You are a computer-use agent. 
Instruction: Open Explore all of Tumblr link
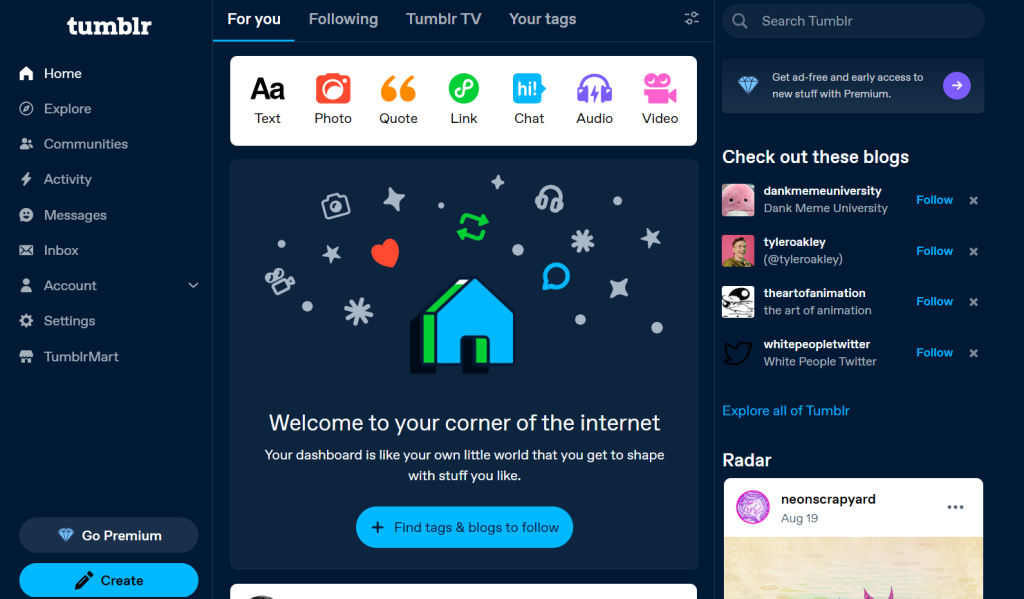click(x=786, y=411)
